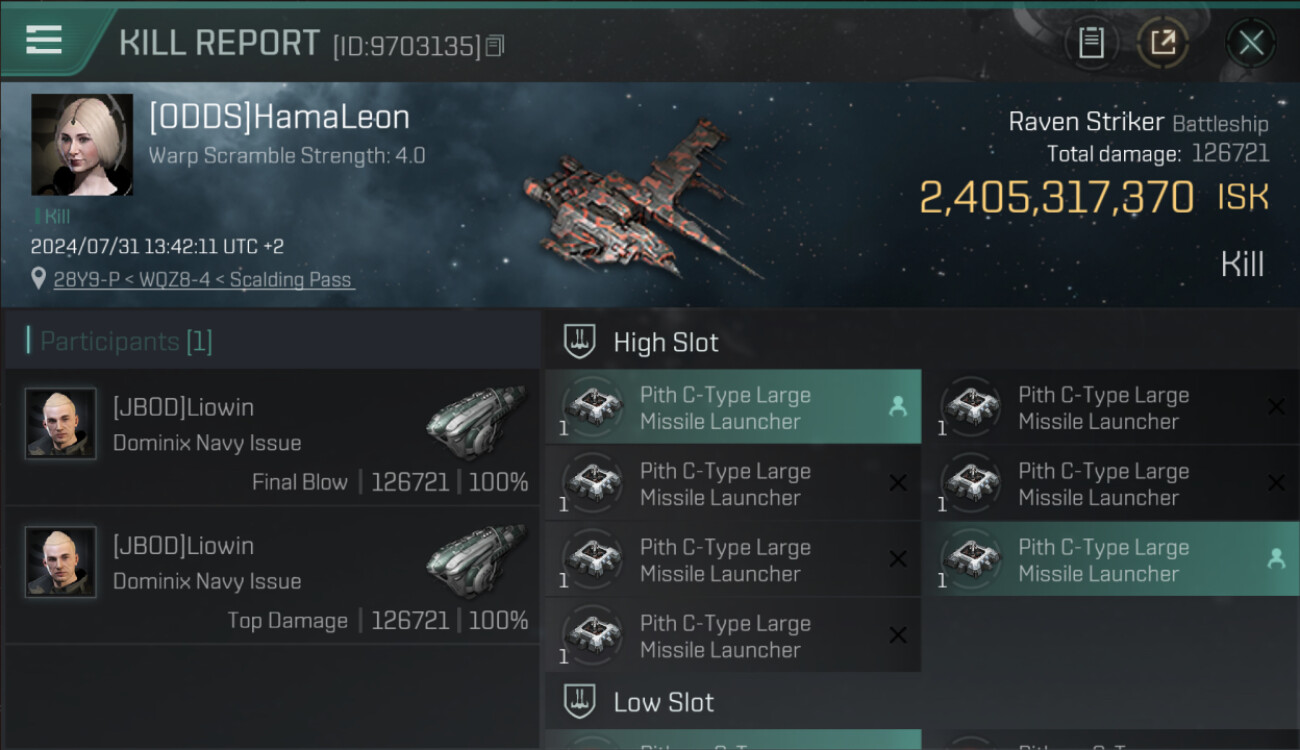
Task: Click the High Slot section header
Action: coord(665,342)
